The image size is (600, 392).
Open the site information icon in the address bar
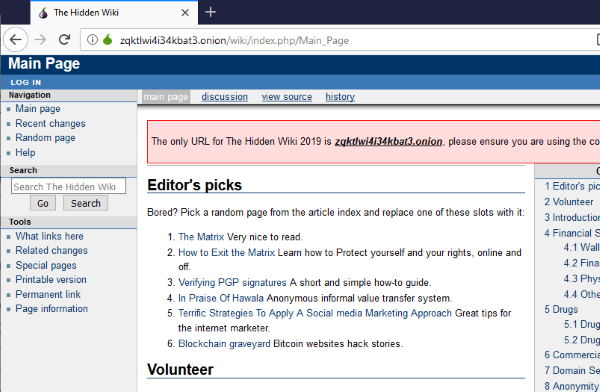click(92, 39)
